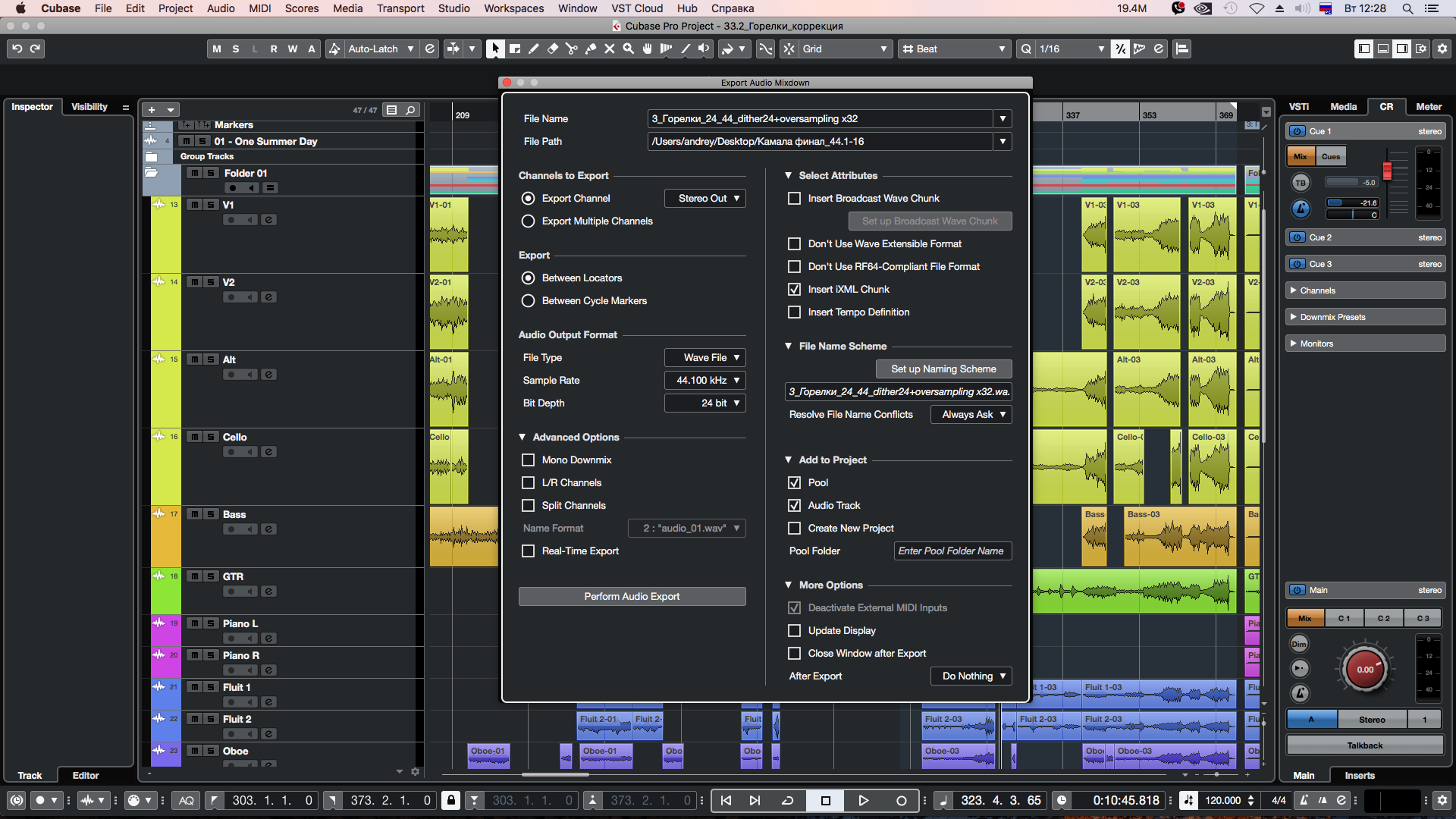Viewport: 1456px width, 819px height.
Task: Toggle the Dim button in Control Room
Action: (1299, 644)
